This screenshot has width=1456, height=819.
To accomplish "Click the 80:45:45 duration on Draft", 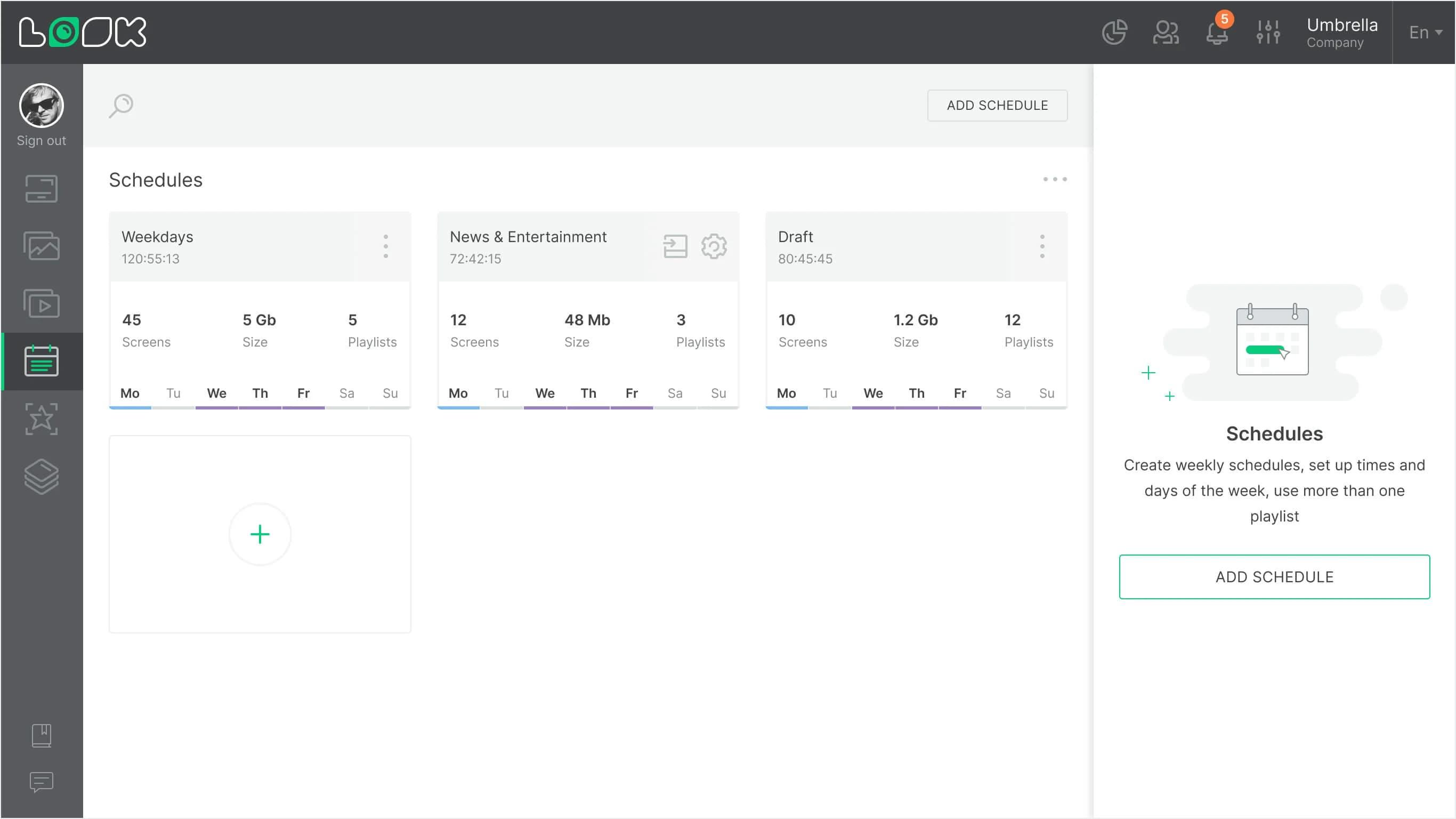I will click(x=805, y=259).
